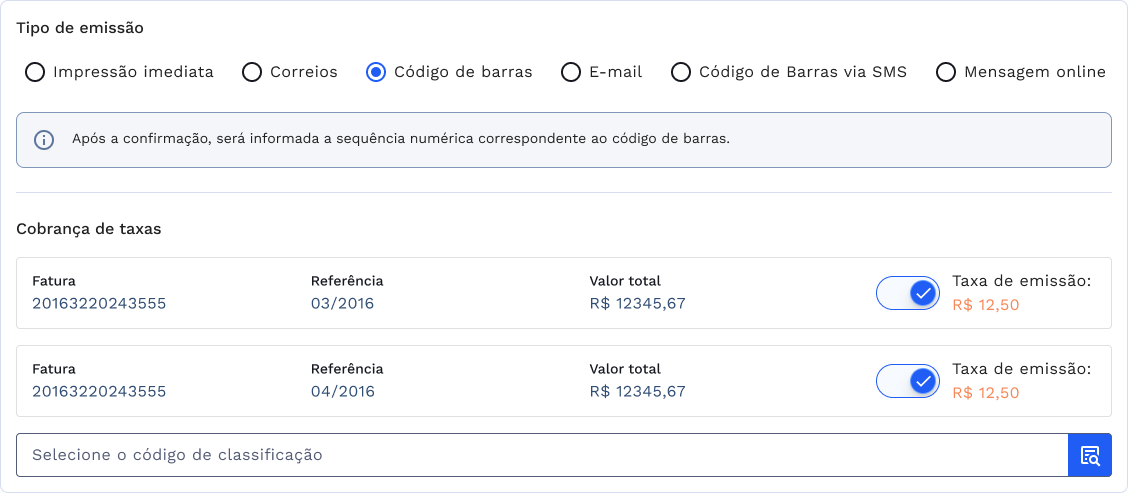This screenshot has height=493, width=1128.
Task: Click the fatura number for reference 04/2016
Action: 99,391
